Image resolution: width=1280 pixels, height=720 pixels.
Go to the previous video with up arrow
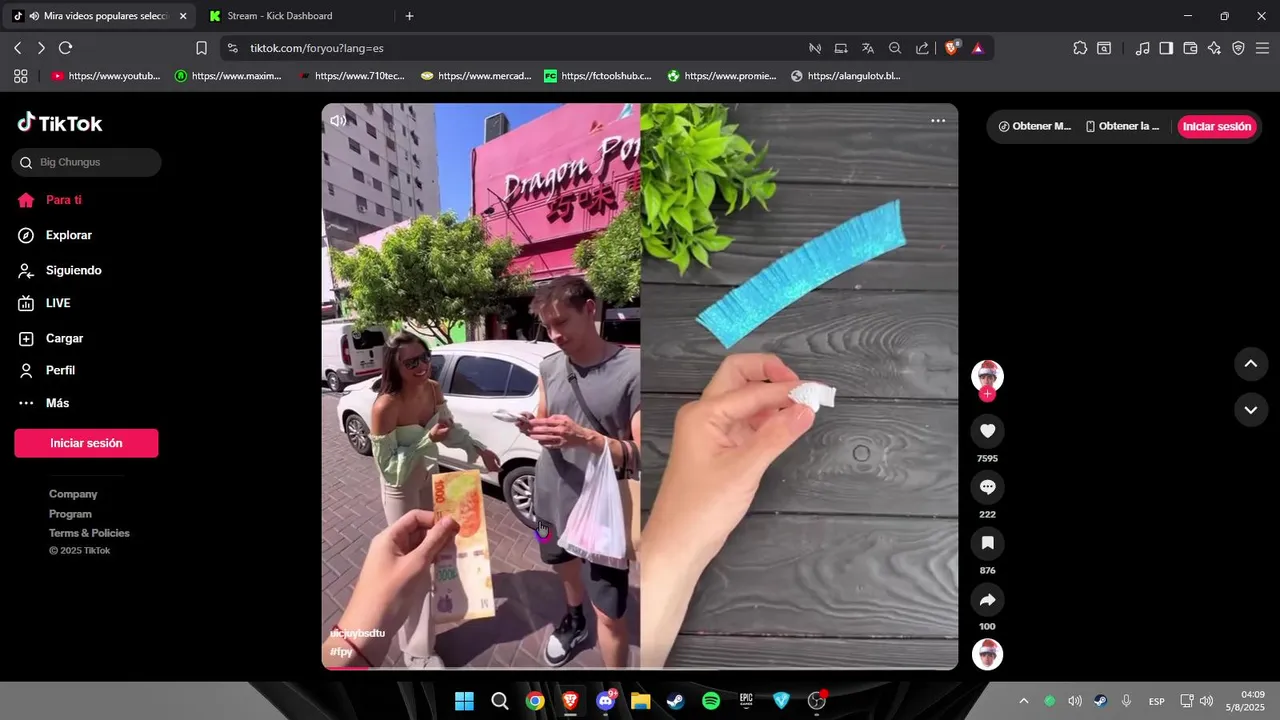pyautogui.click(x=1251, y=364)
